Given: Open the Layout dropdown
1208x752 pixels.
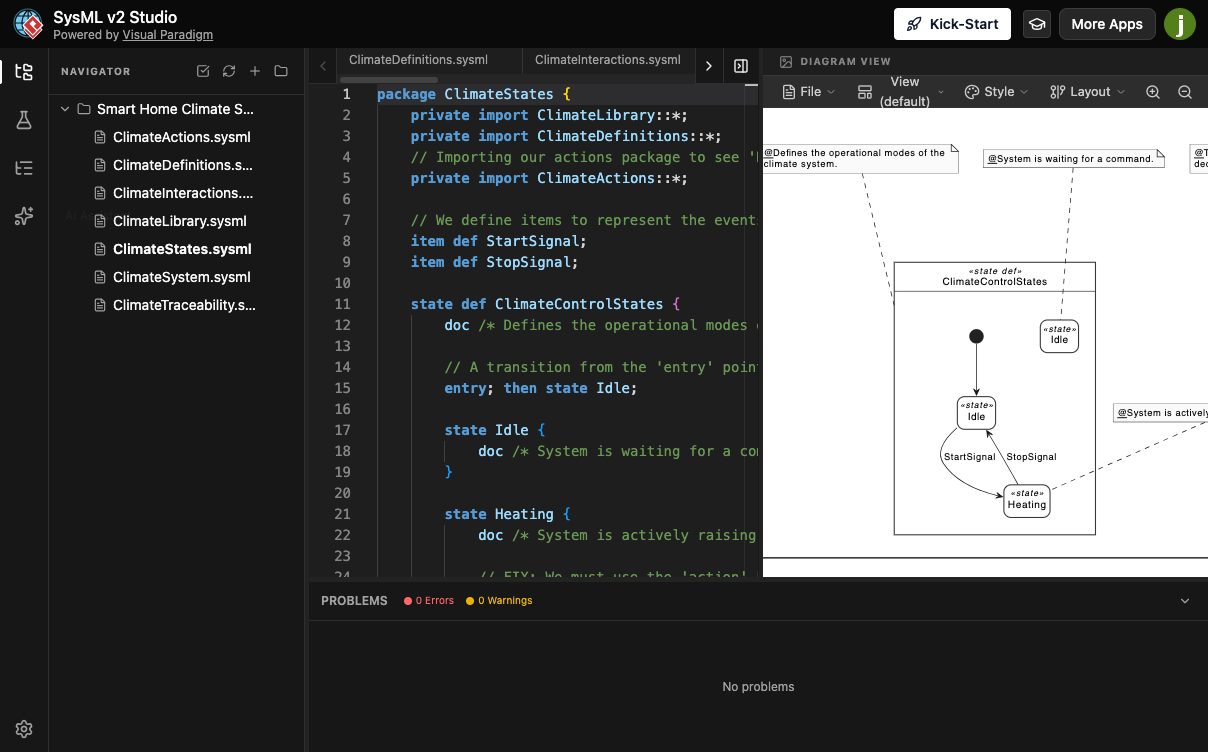Looking at the screenshot, I should click(x=1087, y=92).
